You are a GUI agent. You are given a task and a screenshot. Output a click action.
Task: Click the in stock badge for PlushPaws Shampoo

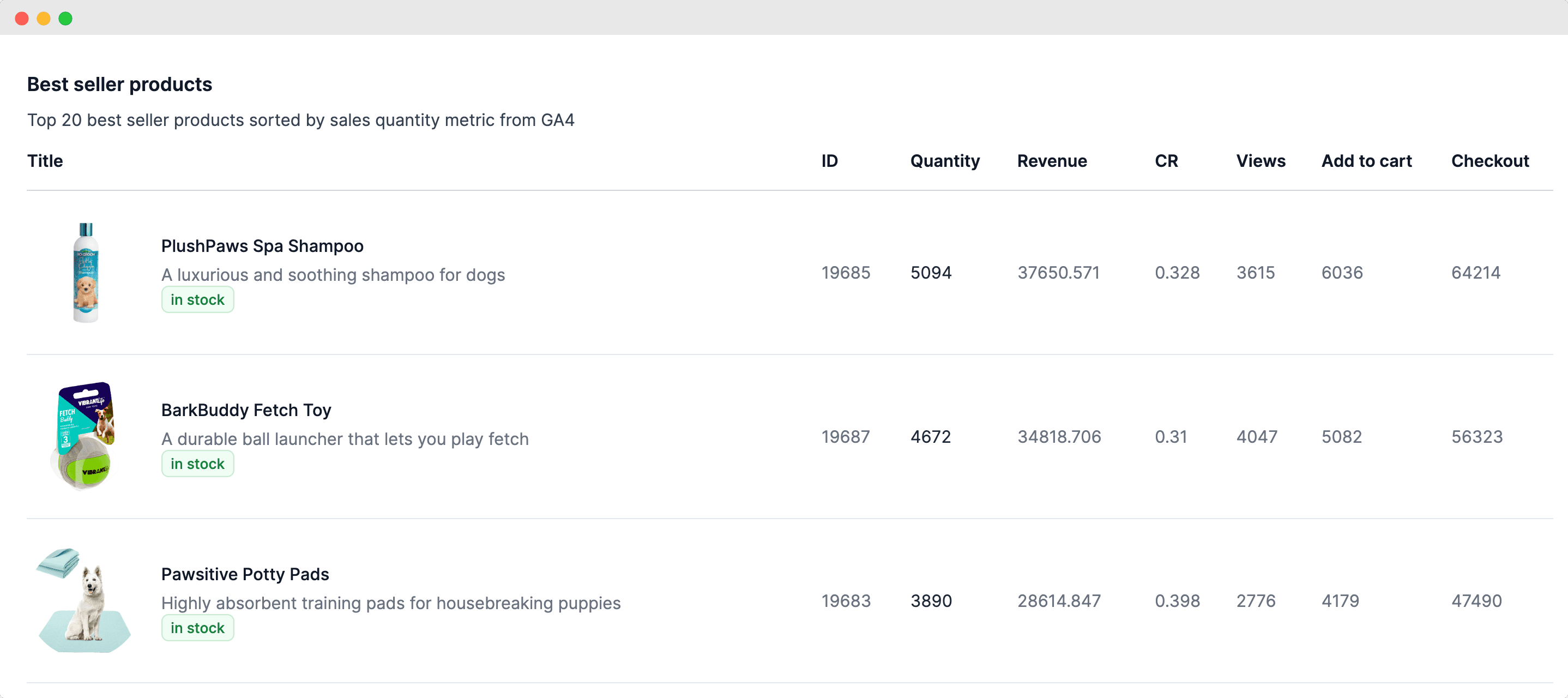[x=197, y=300]
